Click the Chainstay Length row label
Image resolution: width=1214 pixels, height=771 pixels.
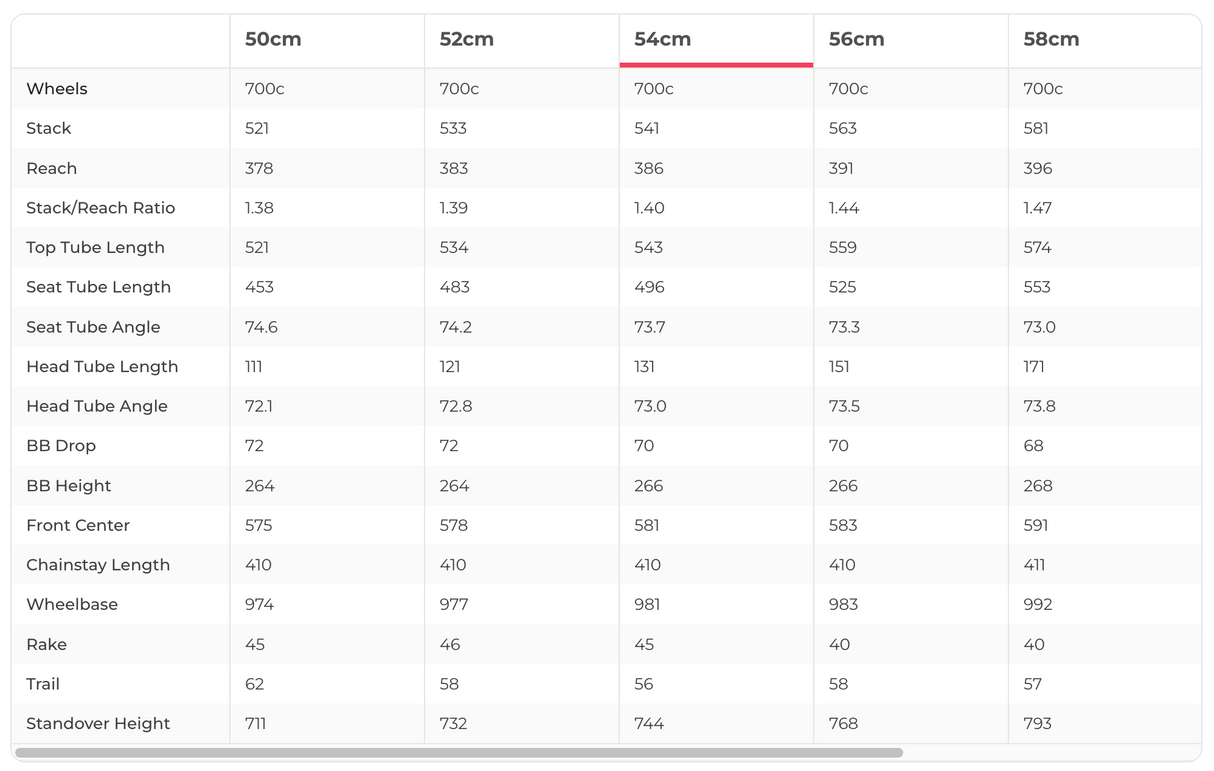pos(98,565)
